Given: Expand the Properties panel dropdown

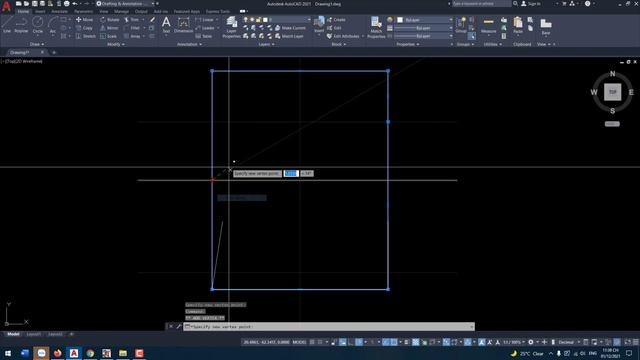Looking at the screenshot, I should tap(408, 44).
